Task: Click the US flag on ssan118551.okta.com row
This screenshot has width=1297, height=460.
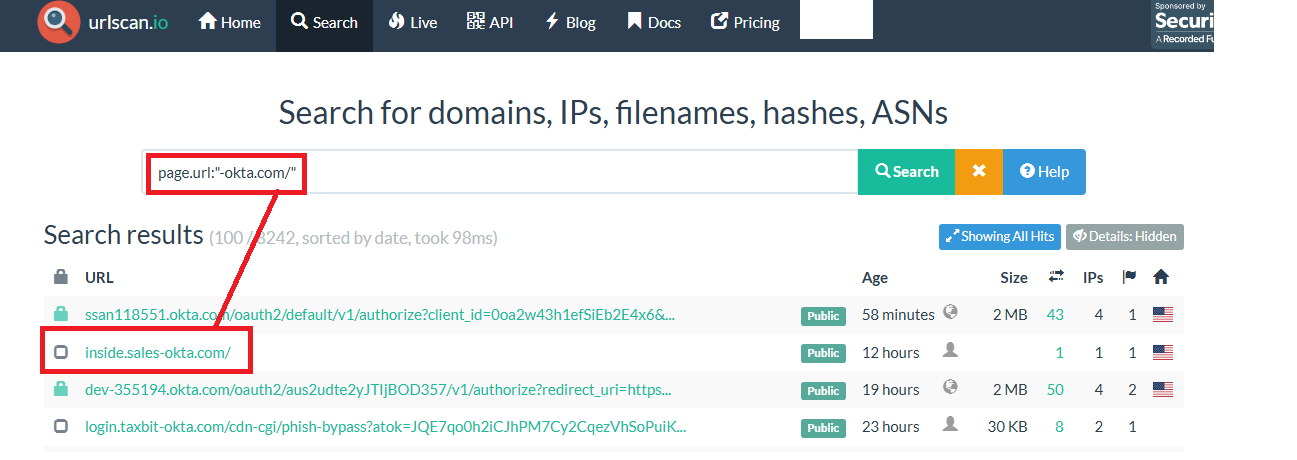Action: (1162, 315)
